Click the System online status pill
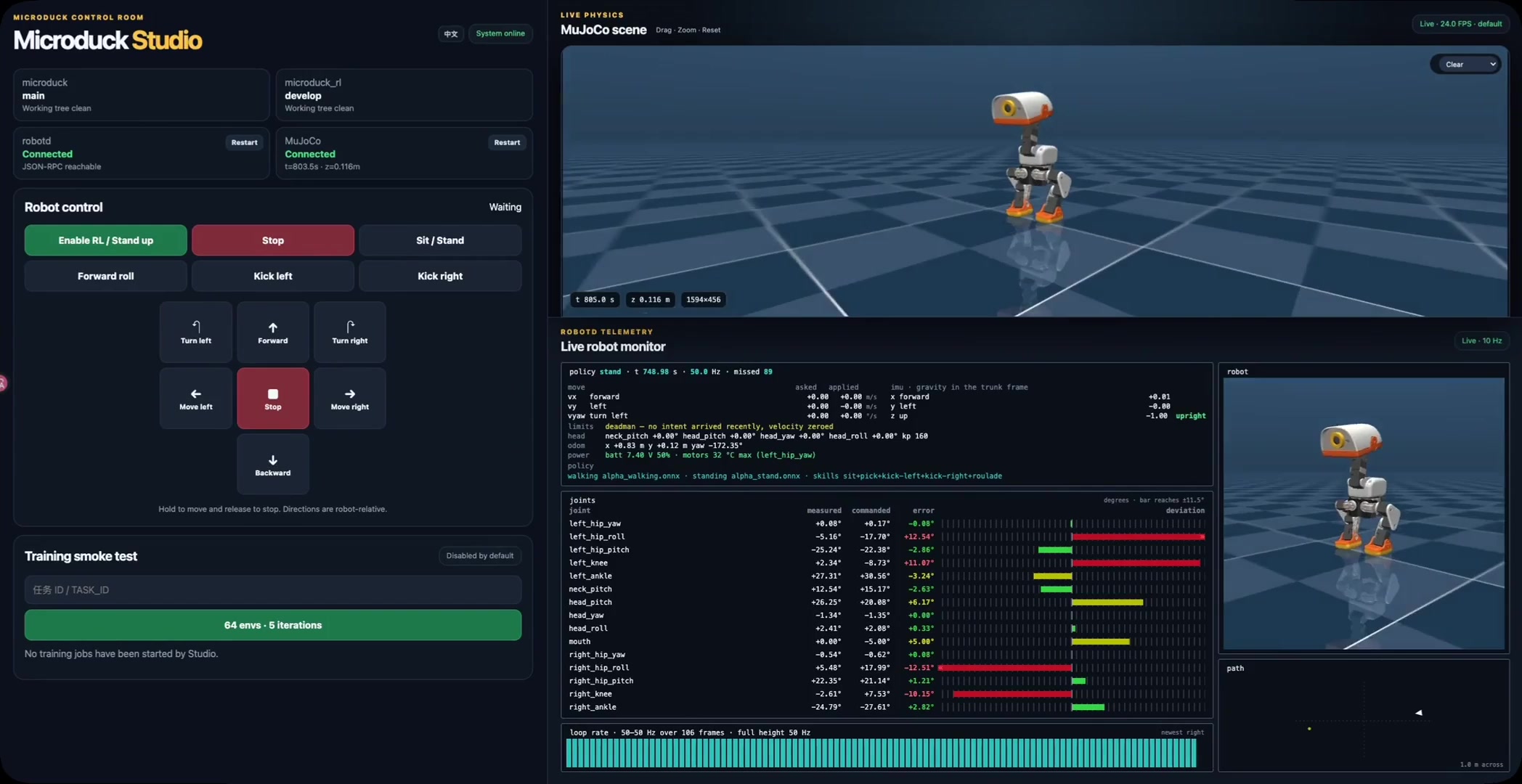The image size is (1522, 784). pyautogui.click(x=500, y=33)
